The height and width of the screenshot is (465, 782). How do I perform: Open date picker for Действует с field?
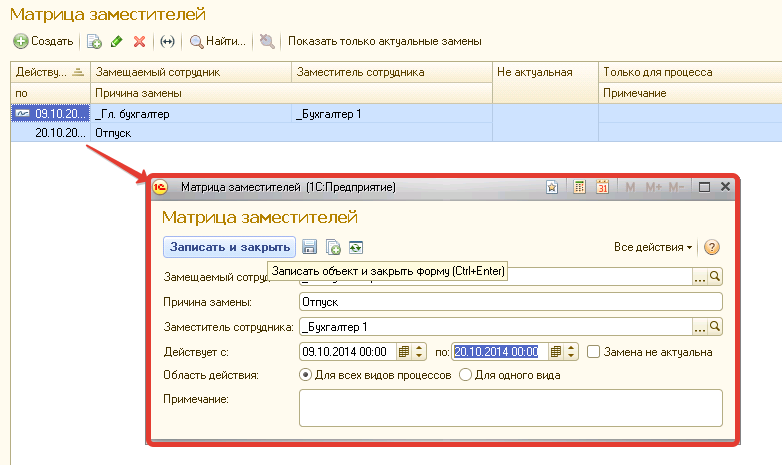tap(405, 351)
